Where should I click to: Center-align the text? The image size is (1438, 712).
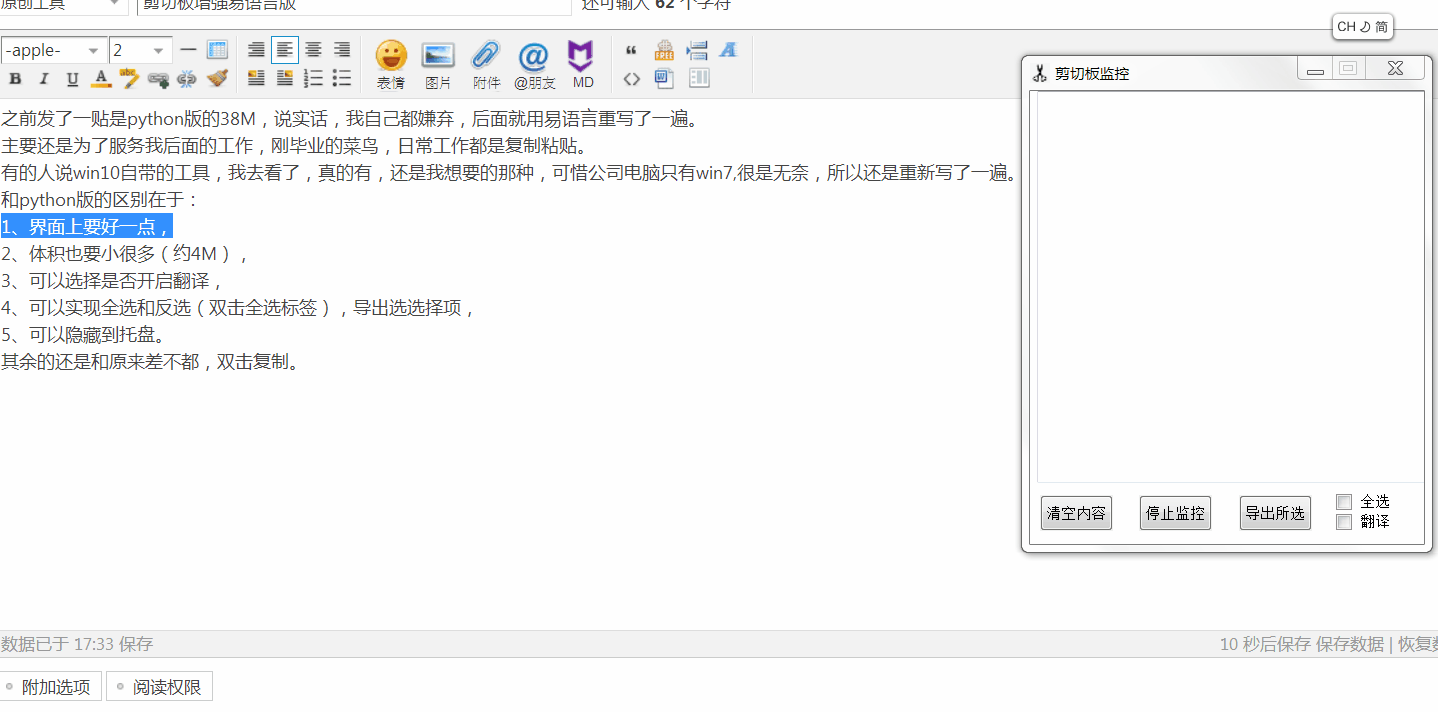pyautogui.click(x=313, y=50)
